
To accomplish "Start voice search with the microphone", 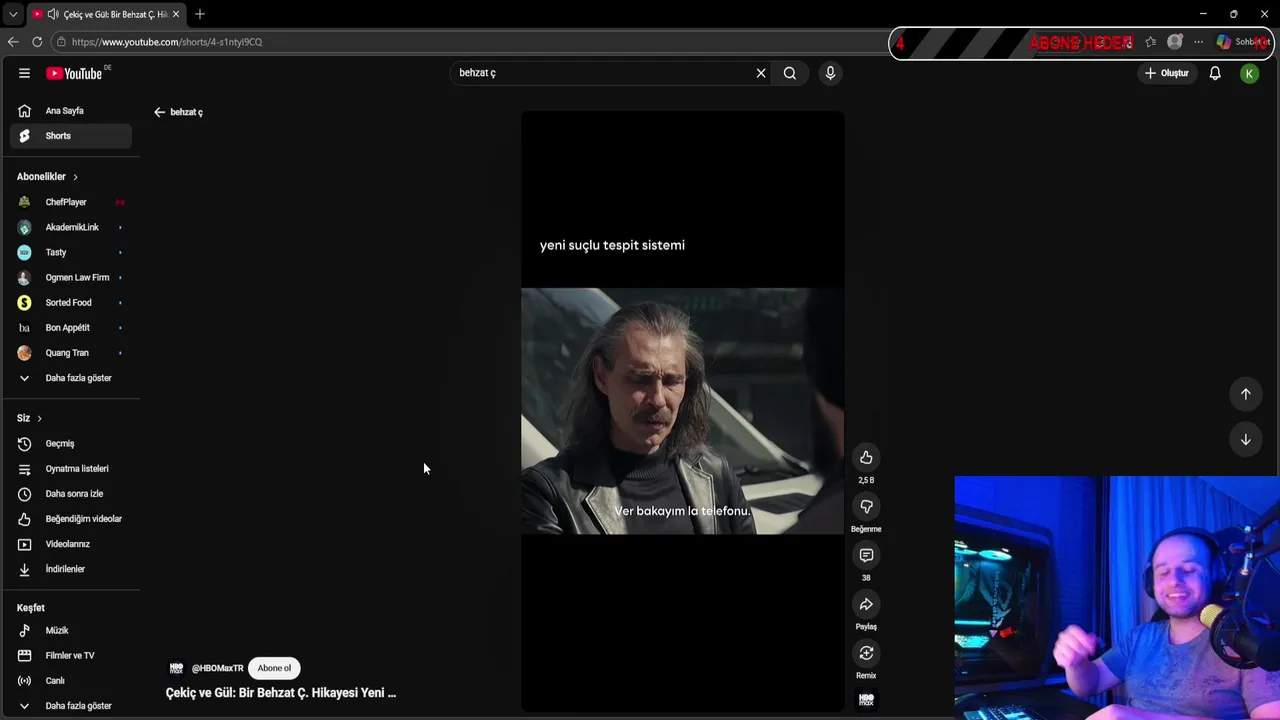I will tap(830, 73).
